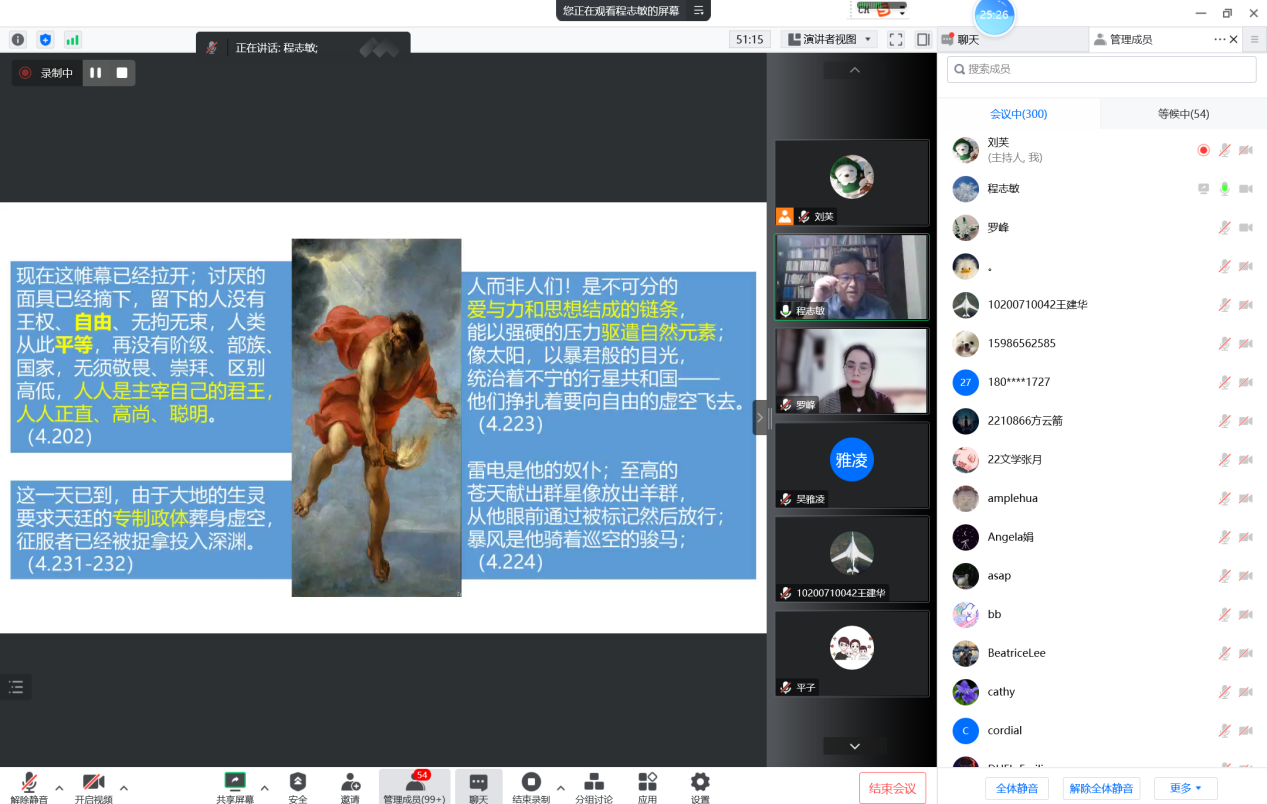Screen dimensions: 1267x804
Task: Switch to the 等候中(54) waiting tab
Action: pyautogui.click(x=1183, y=114)
